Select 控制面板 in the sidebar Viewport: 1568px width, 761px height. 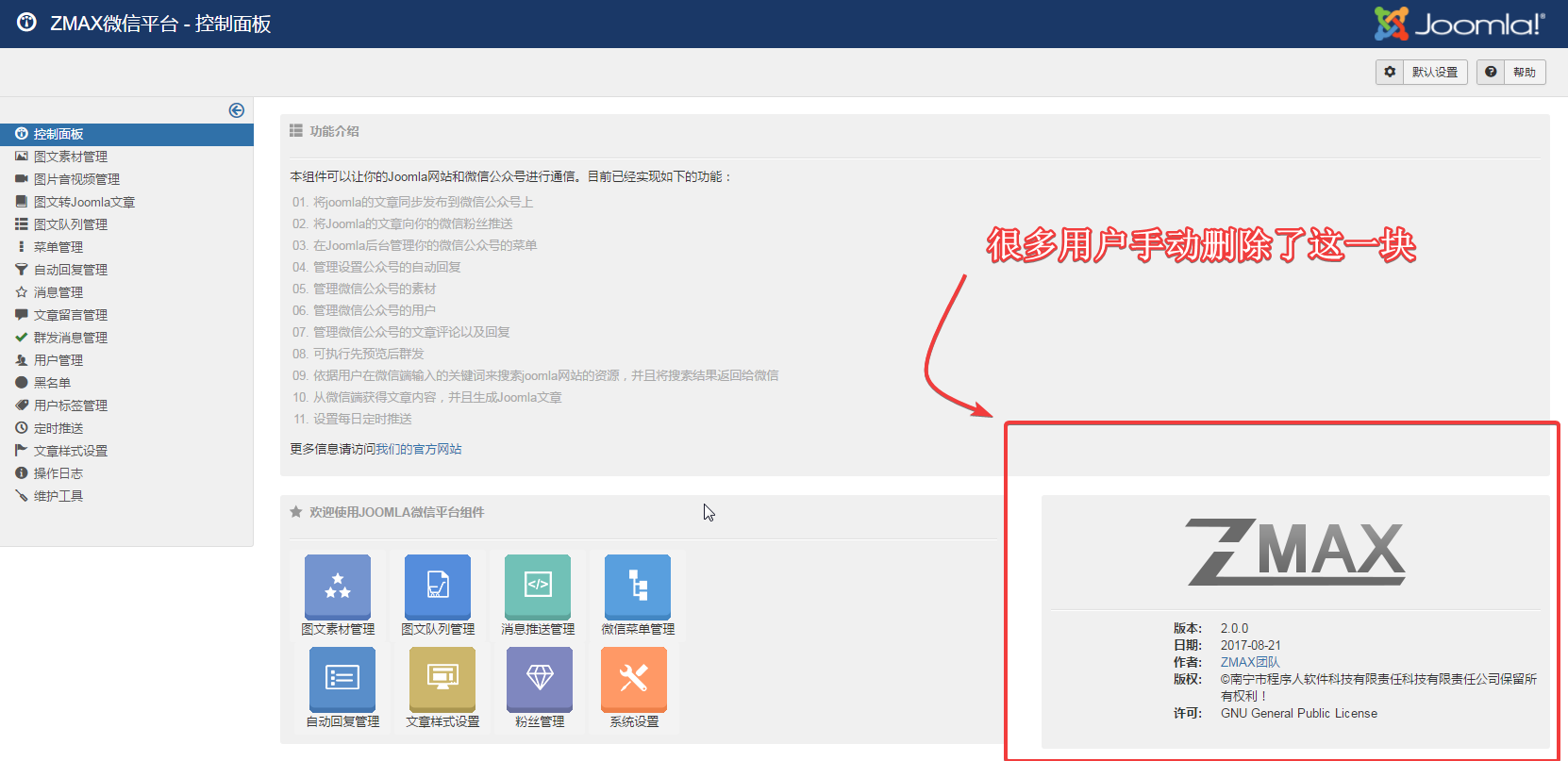tap(126, 134)
